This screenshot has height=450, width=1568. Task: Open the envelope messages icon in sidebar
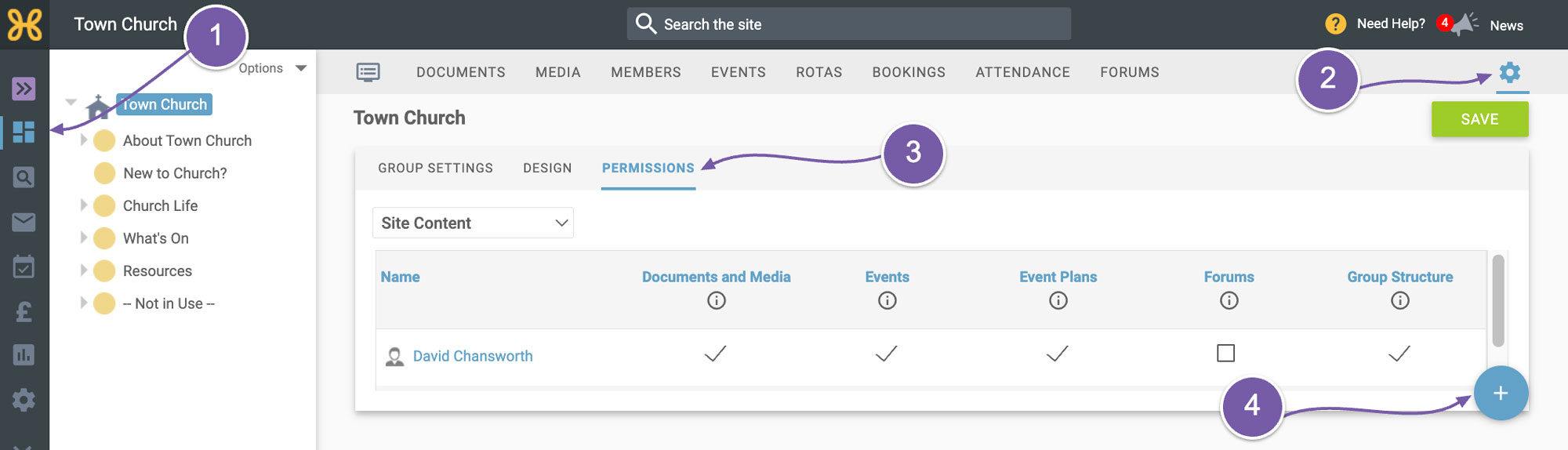24,223
